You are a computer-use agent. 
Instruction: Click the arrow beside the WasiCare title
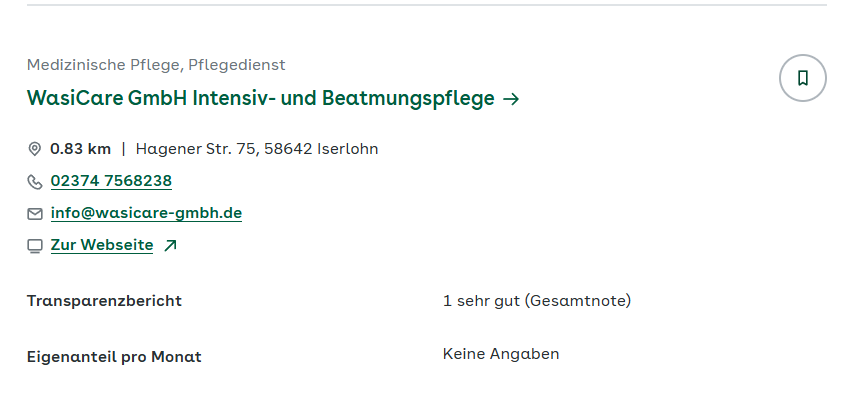click(x=511, y=99)
